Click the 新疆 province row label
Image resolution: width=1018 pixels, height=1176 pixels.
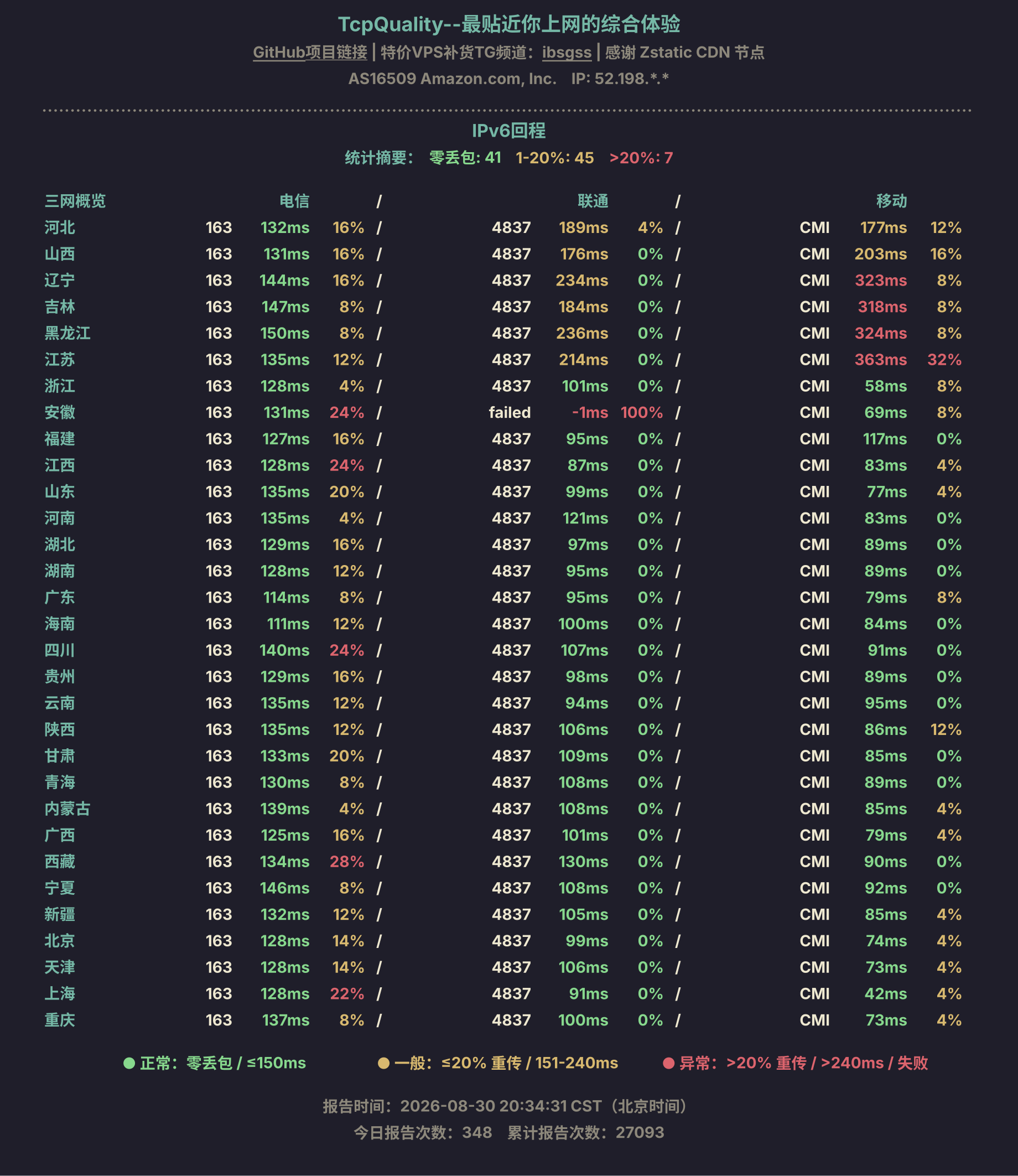point(60,914)
